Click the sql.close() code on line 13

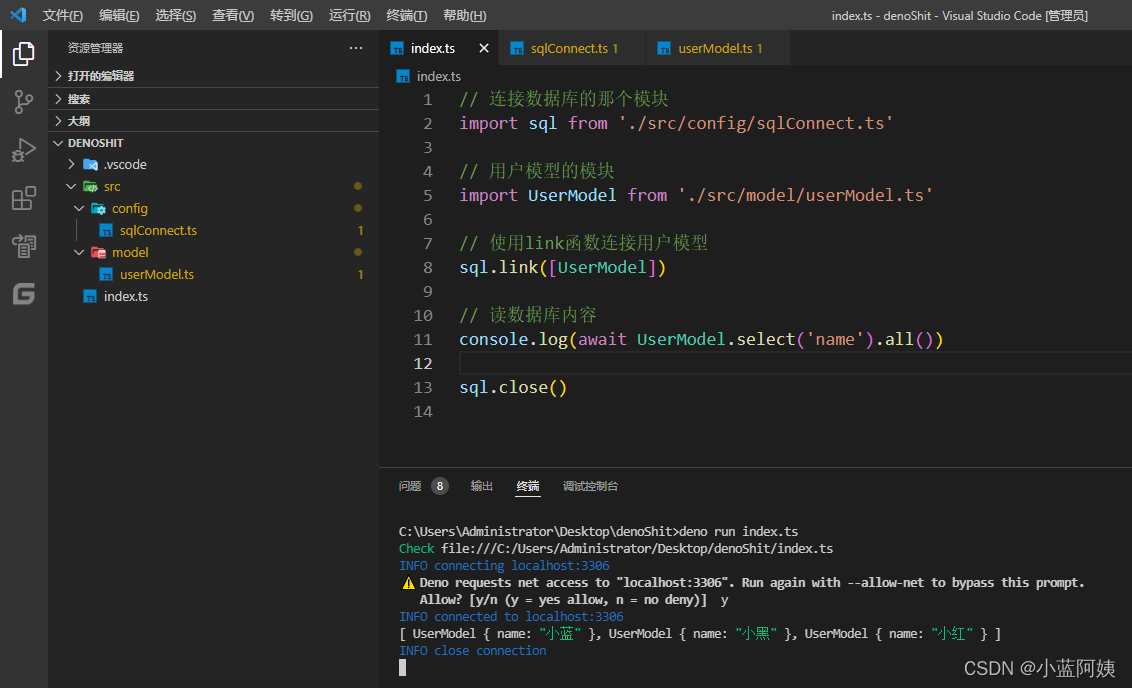point(513,388)
